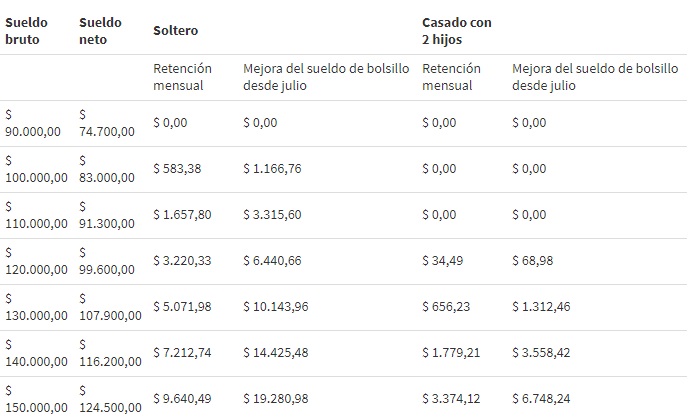The image size is (693, 420).
Task: Click the $ 3.220,33 retention value
Action: (183, 260)
